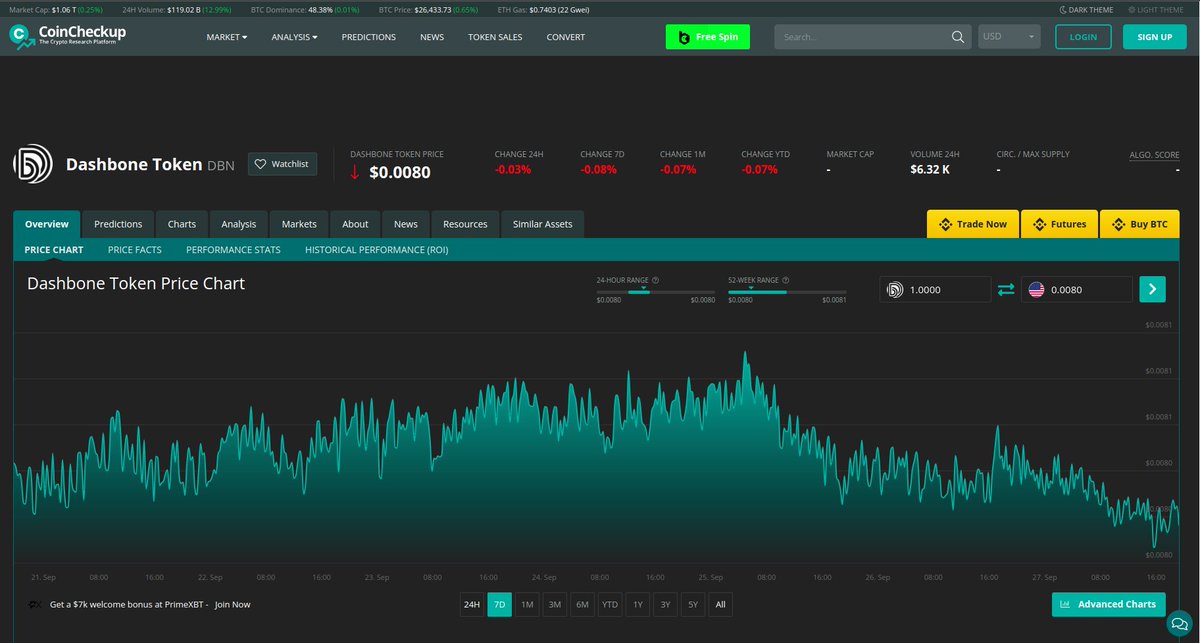Click the Binance icon on Trade Now
Screen dimensions: 1200x643
(x=944, y=224)
